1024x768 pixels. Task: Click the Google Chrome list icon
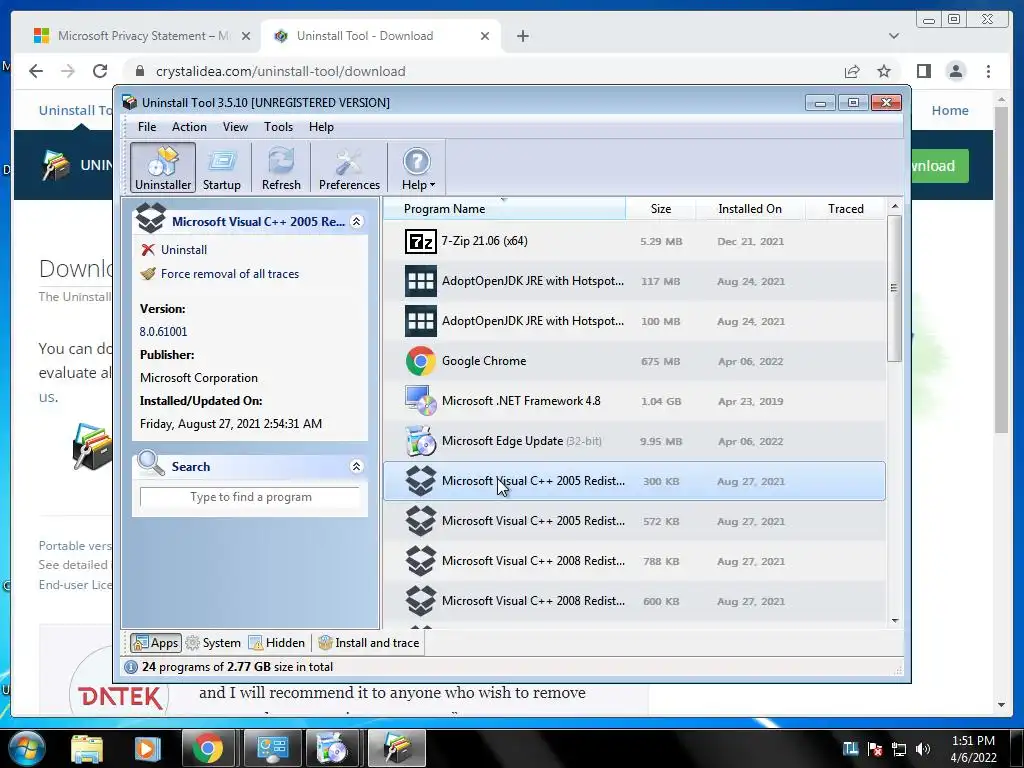pyautogui.click(x=421, y=361)
